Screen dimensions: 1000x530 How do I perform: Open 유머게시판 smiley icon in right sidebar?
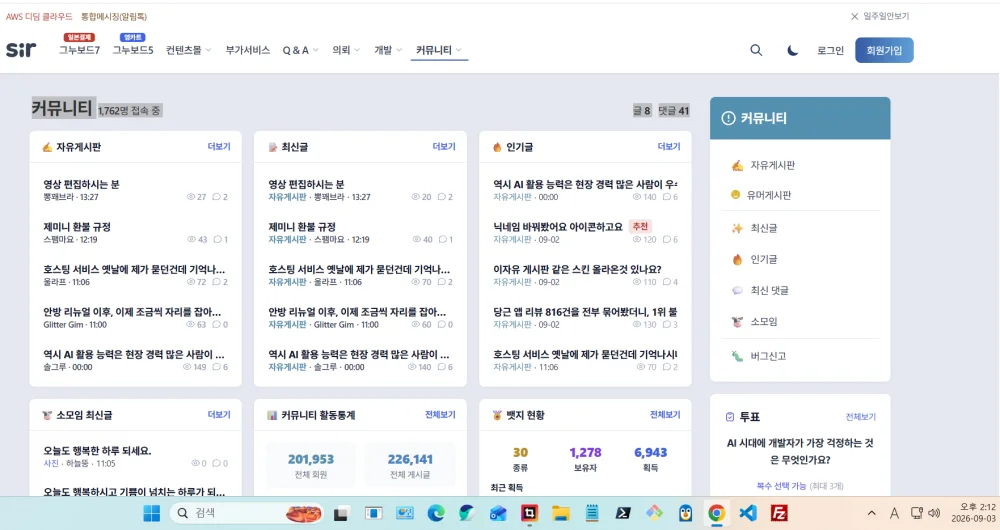[x=735, y=195]
